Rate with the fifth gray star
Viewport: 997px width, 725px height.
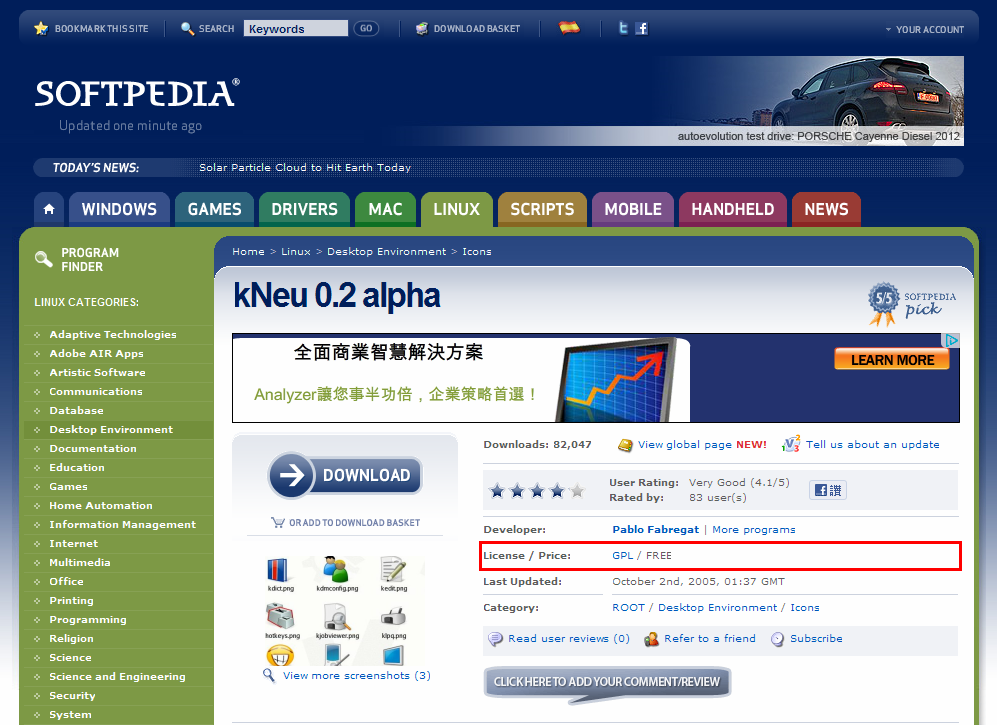[x=577, y=490]
